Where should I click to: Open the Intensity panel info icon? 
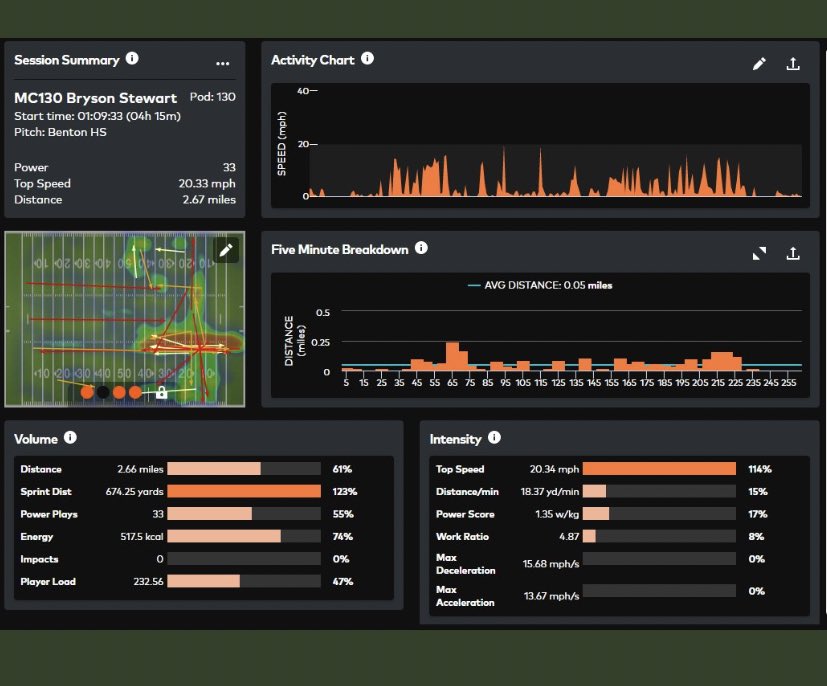496,438
